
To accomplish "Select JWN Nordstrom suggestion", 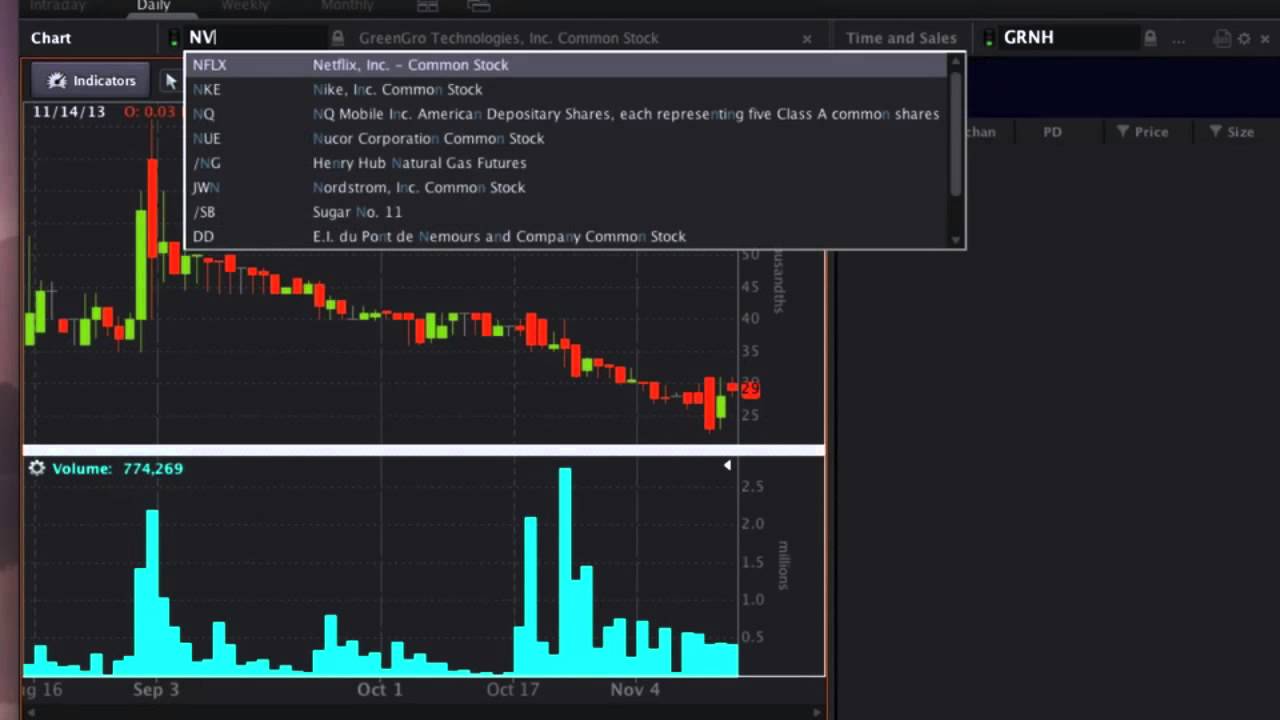I will click(566, 187).
